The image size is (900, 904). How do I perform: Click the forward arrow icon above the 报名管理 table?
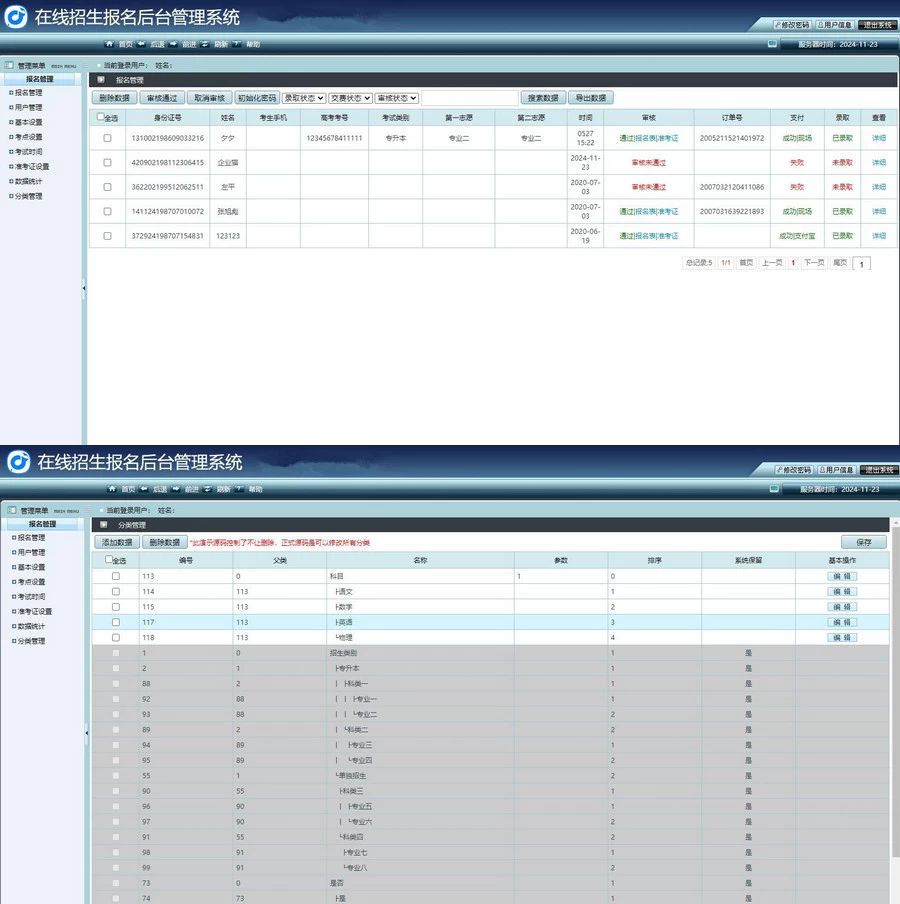pyautogui.click(x=174, y=44)
